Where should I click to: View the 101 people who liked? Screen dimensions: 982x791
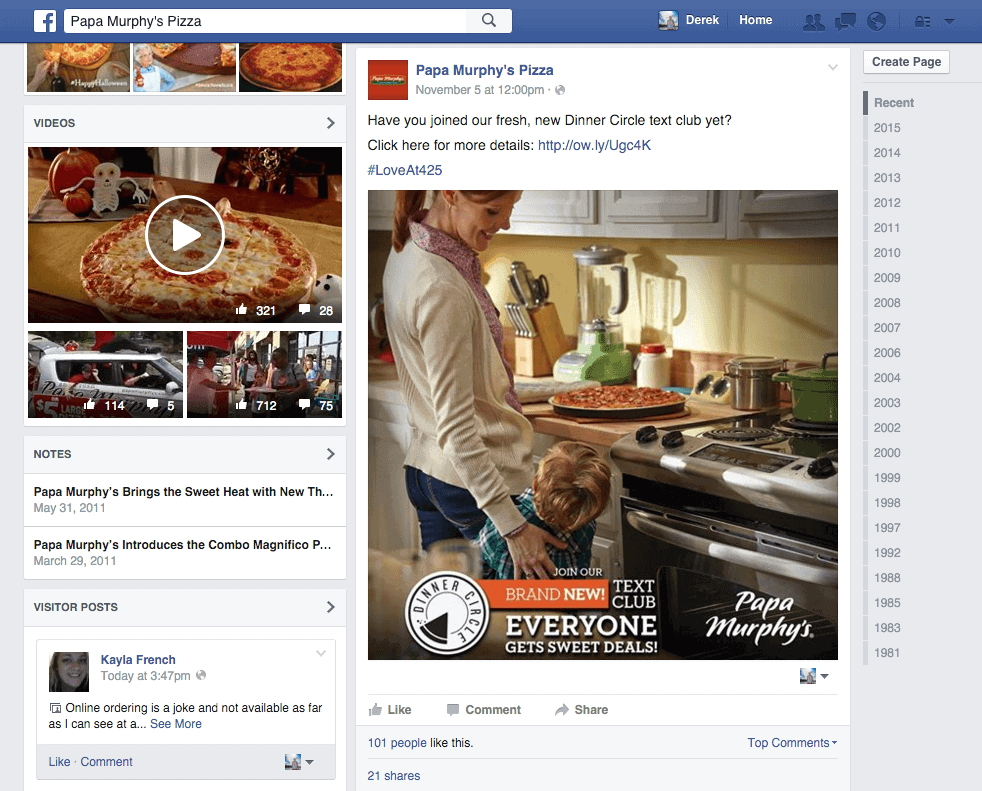(x=397, y=743)
